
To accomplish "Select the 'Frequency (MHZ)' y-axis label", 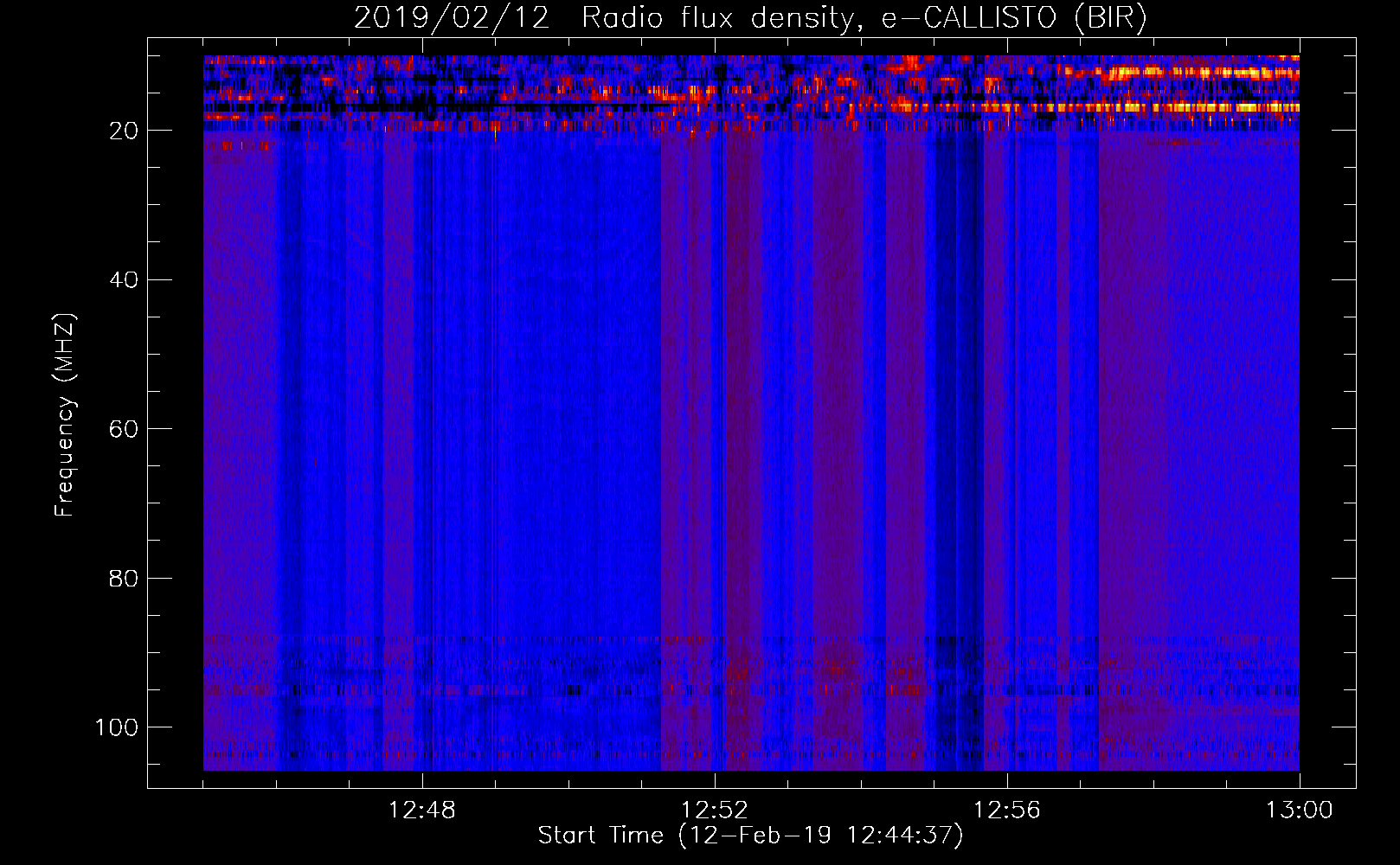I will [x=66, y=415].
